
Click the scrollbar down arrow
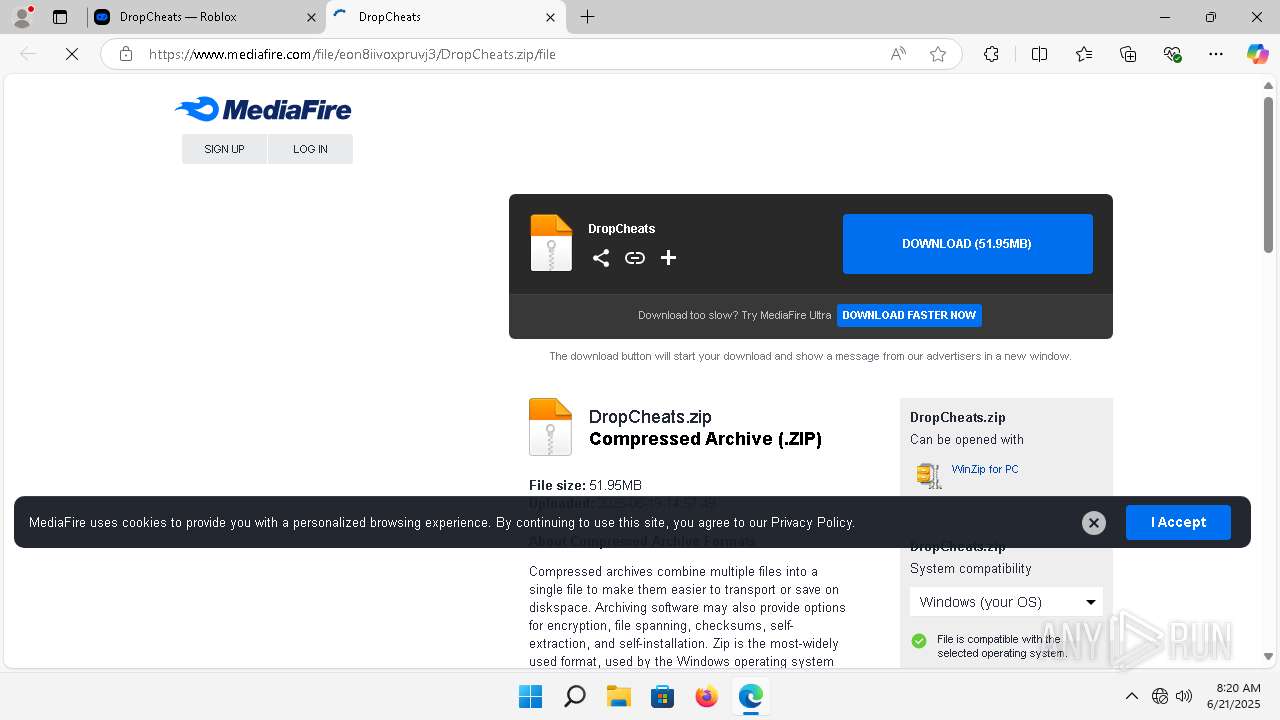1268,657
